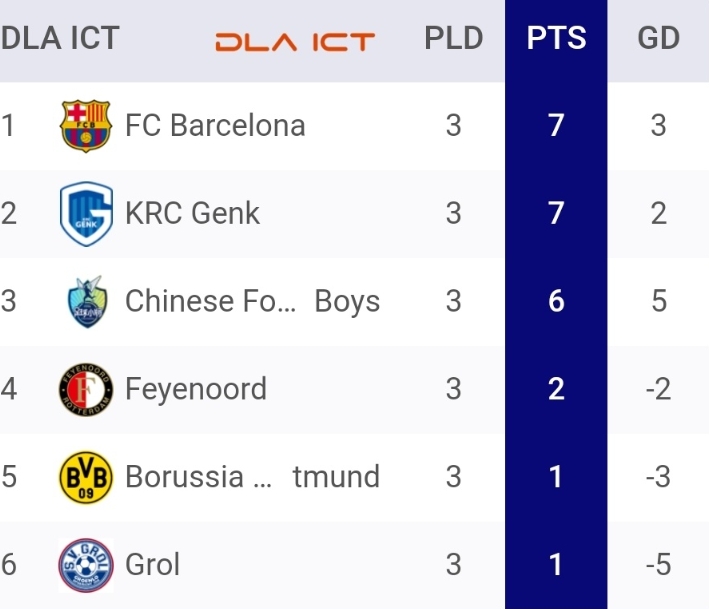Screen dimensions: 709x609
Task: Click the FC Barcelona club crest
Action: pos(86,126)
